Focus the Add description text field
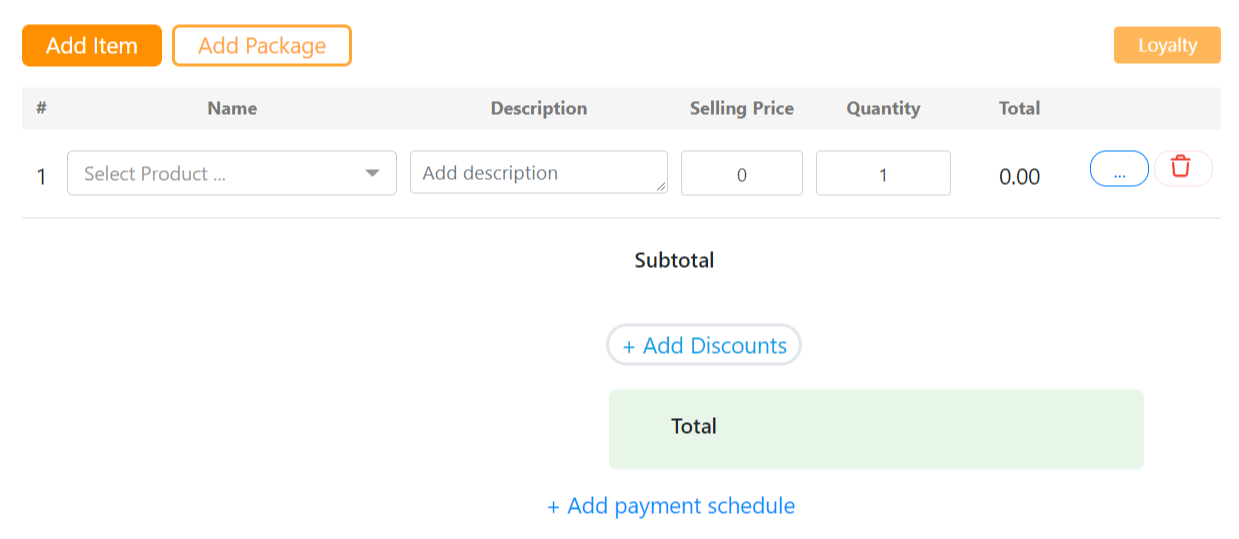Screen dimensions: 1239x539 click(539, 172)
